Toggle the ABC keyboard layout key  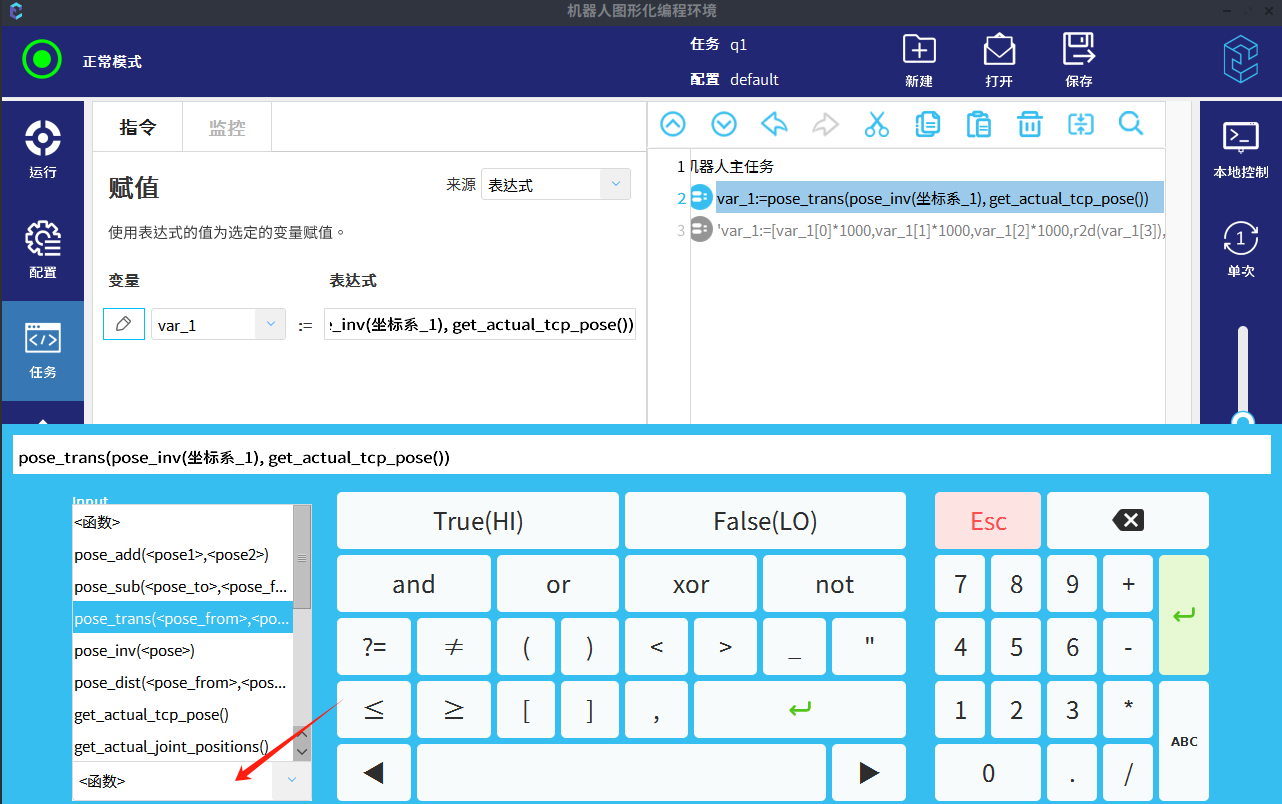(x=1184, y=741)
